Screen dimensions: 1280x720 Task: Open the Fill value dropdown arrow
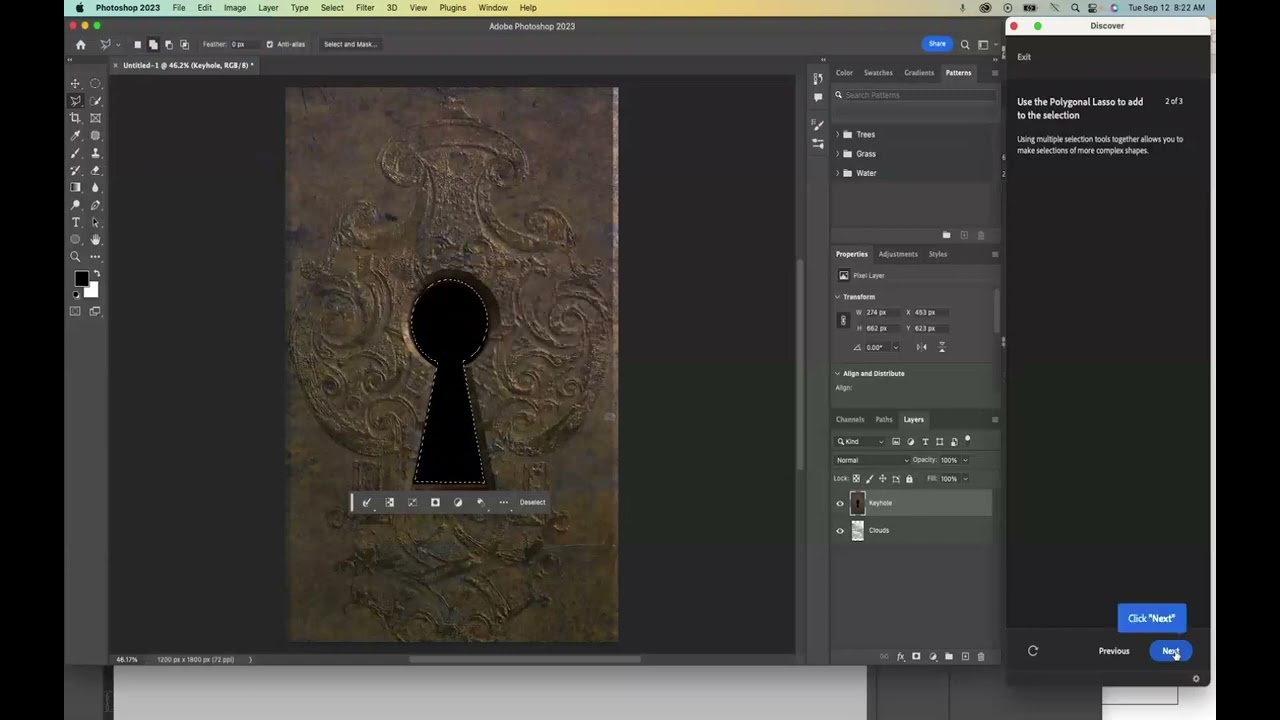tap(965, 479)
